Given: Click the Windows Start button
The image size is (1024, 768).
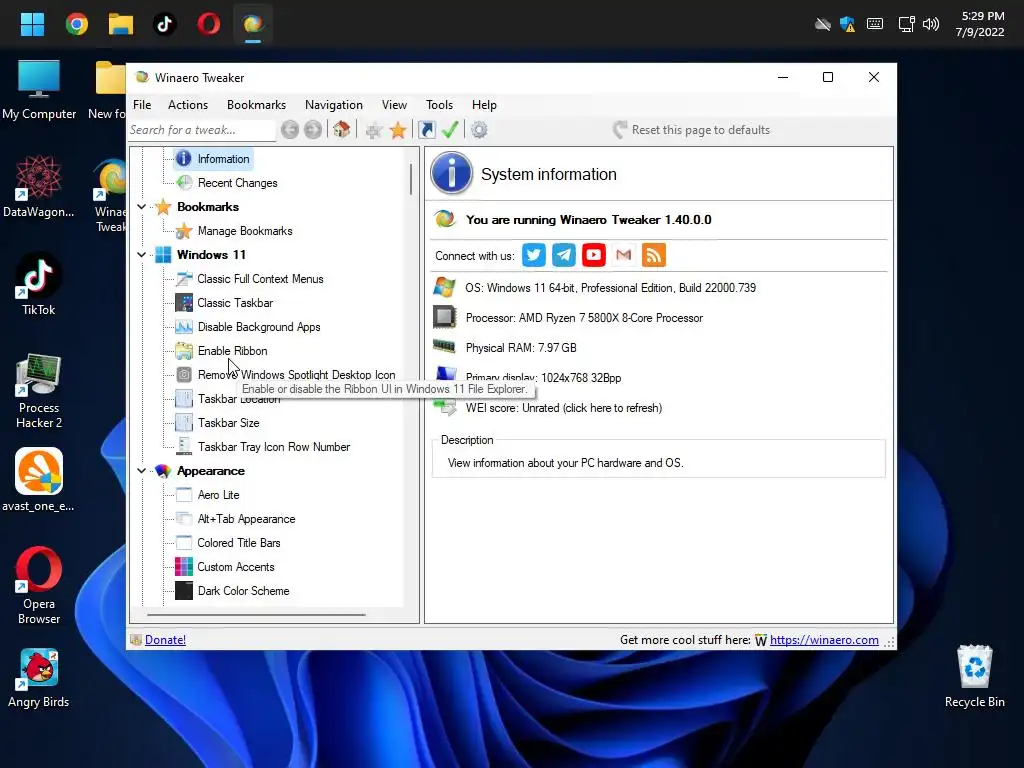Looking at the screenshot, I should pyautogui.click(x=32, y=25).
